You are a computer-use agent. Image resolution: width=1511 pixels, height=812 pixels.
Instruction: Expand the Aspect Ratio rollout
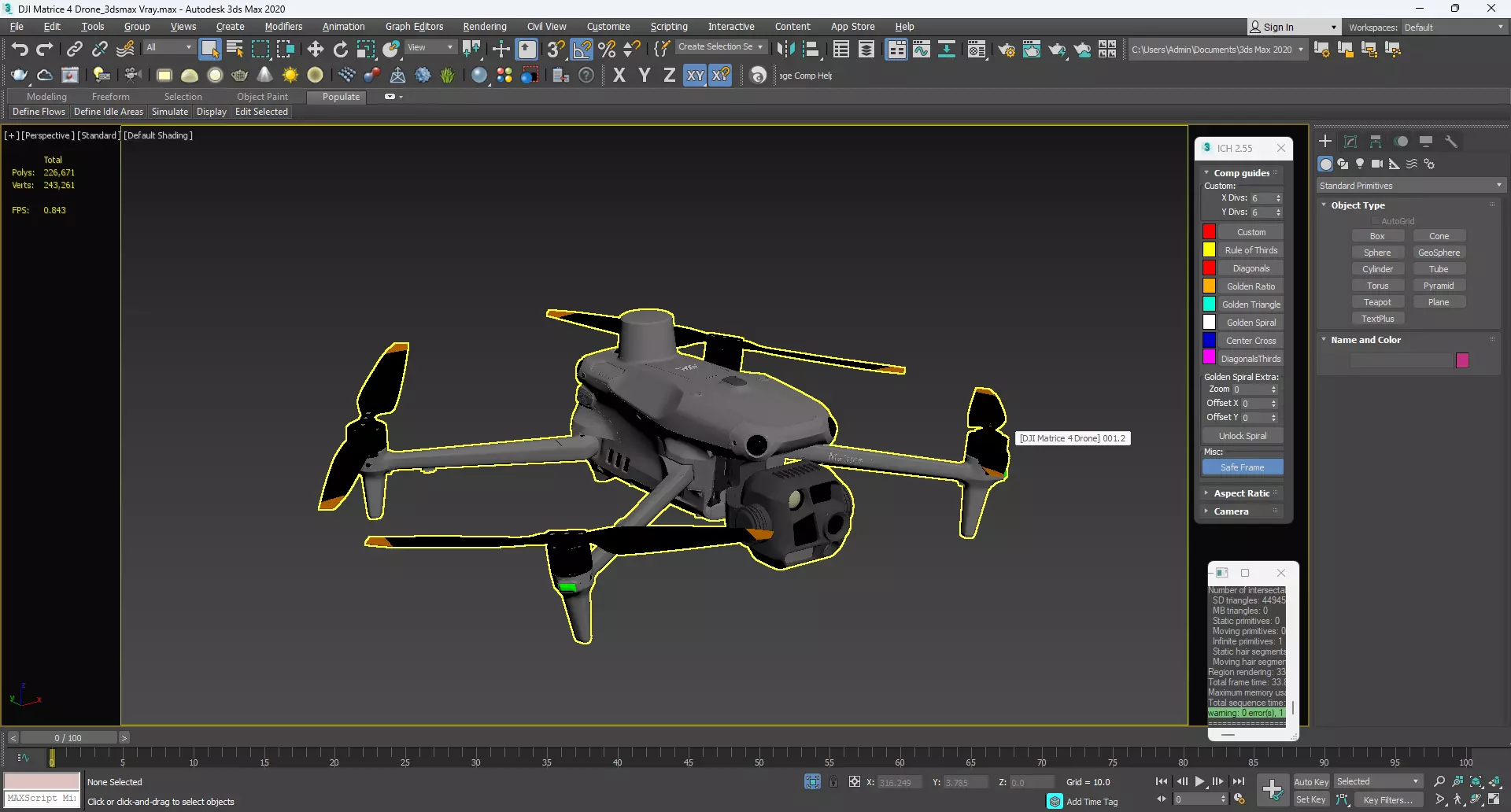(x=1241, y=493)
